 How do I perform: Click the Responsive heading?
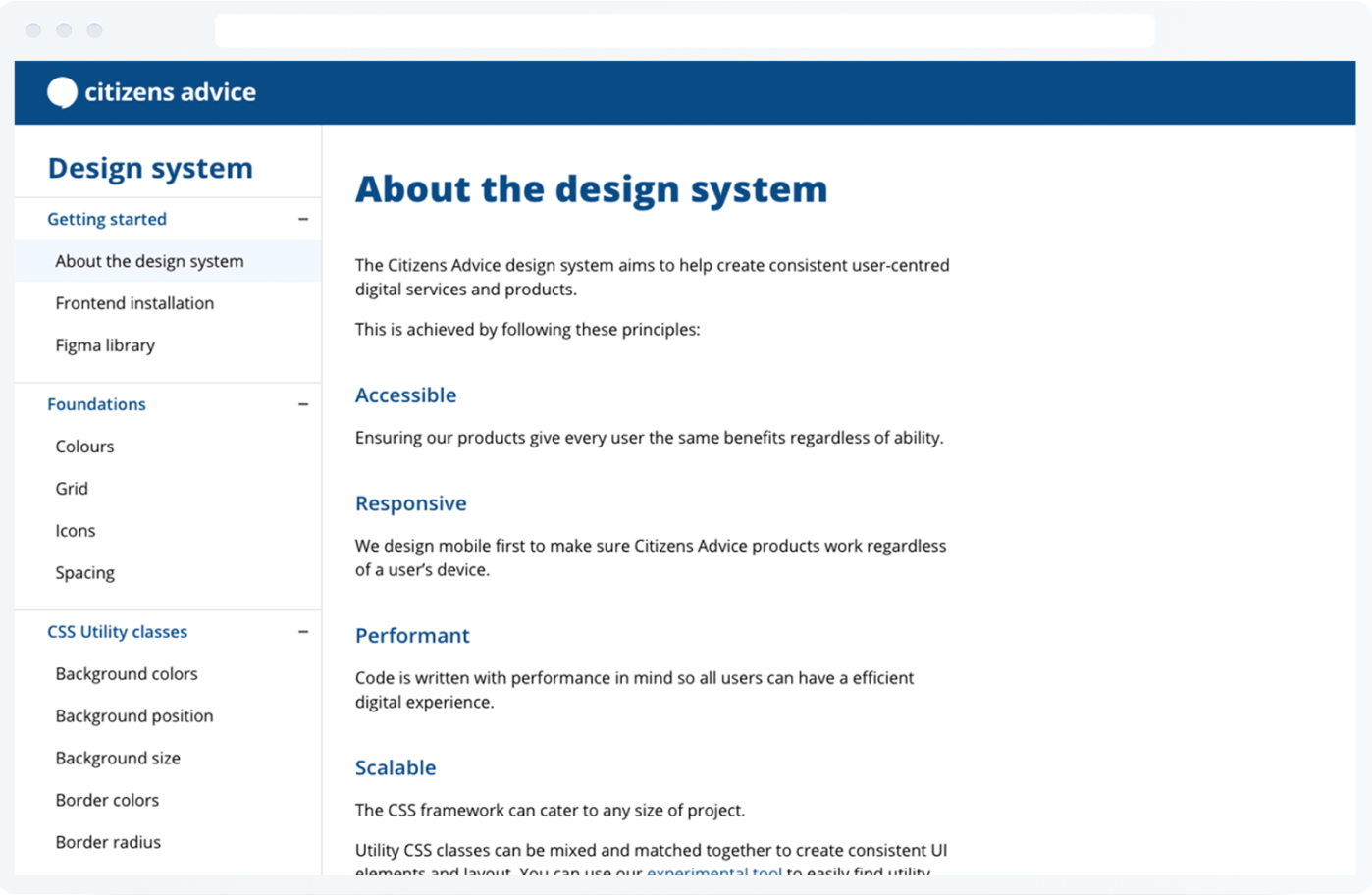[410, 503]
